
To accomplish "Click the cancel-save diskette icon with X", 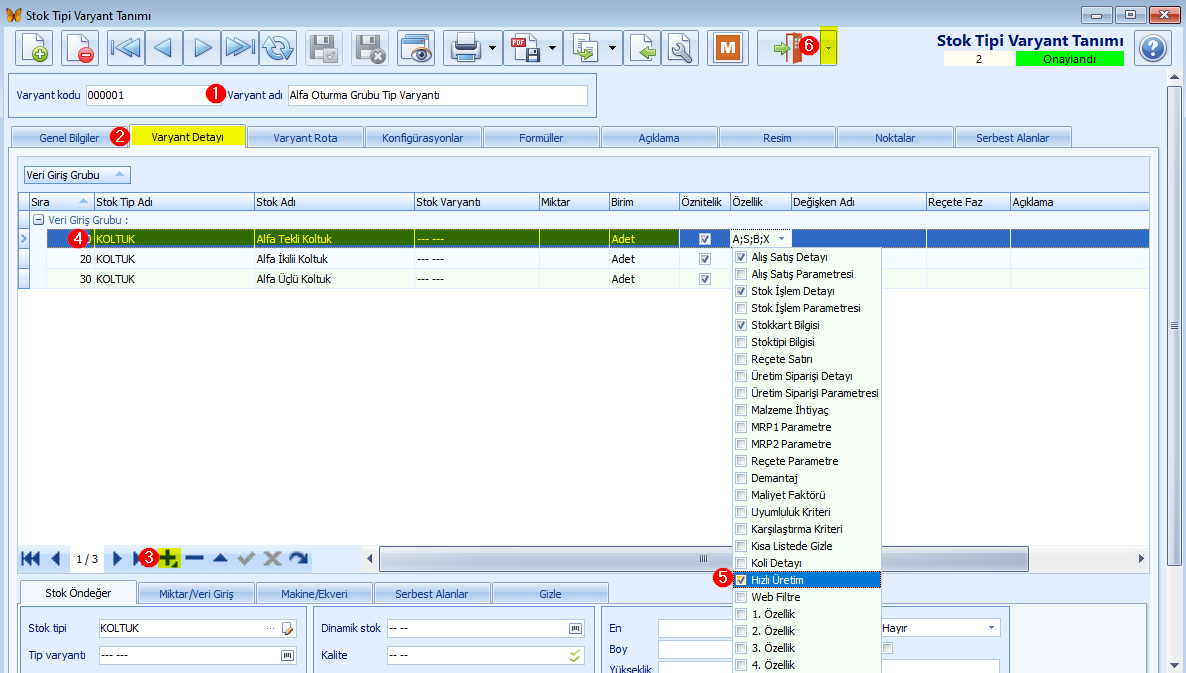I will coord(370,48).
